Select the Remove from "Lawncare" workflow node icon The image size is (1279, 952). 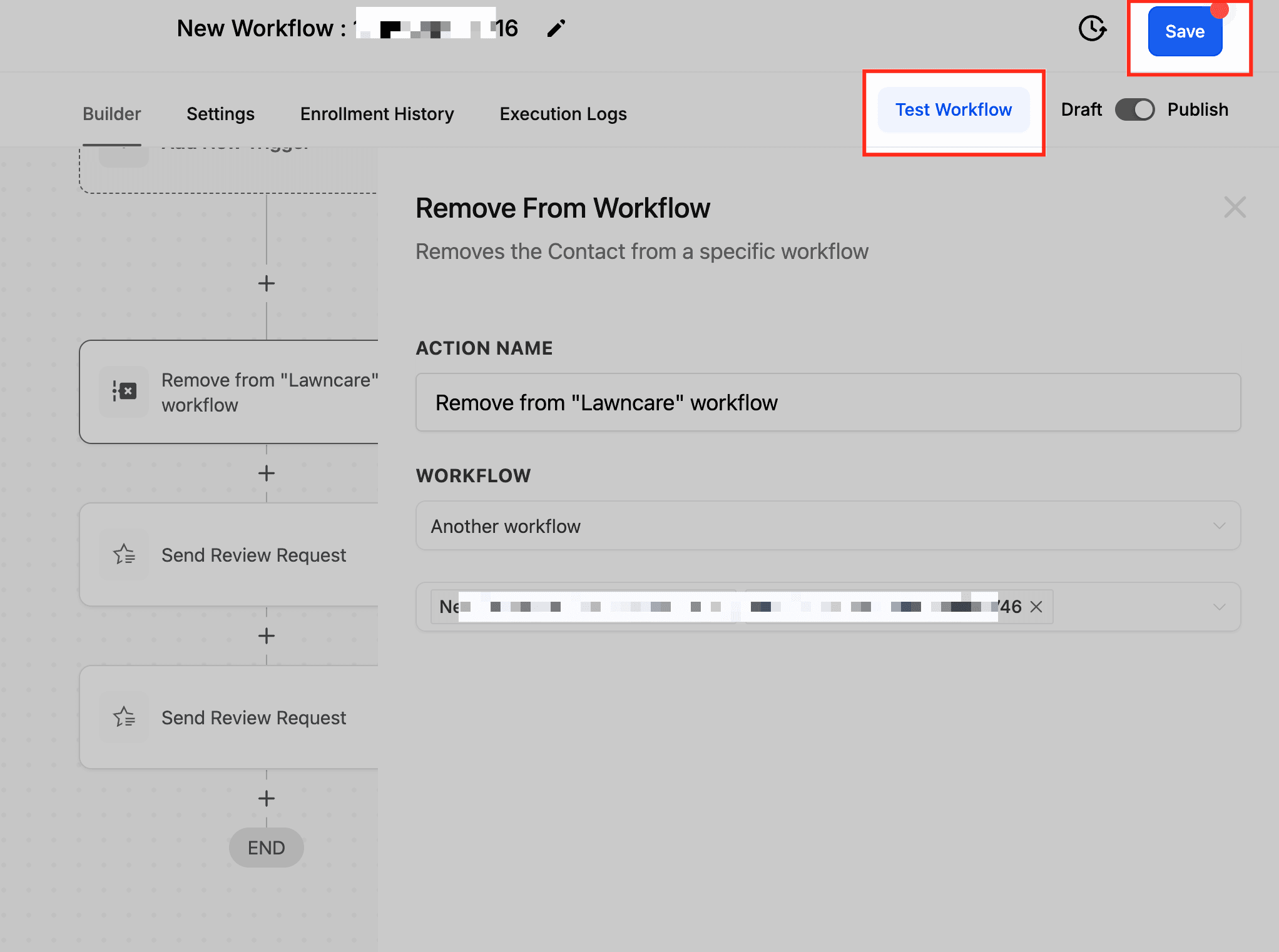(x=123, y=392)
